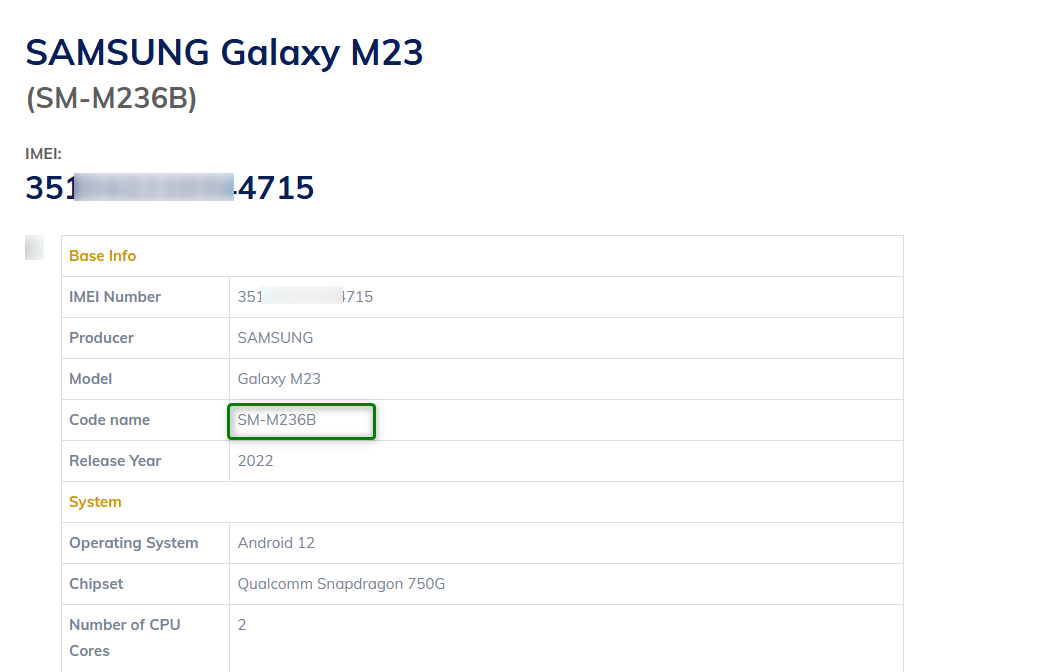Click the (SM-M236B) subtitle below the title
1043x672 pixels.
(111, 99)
